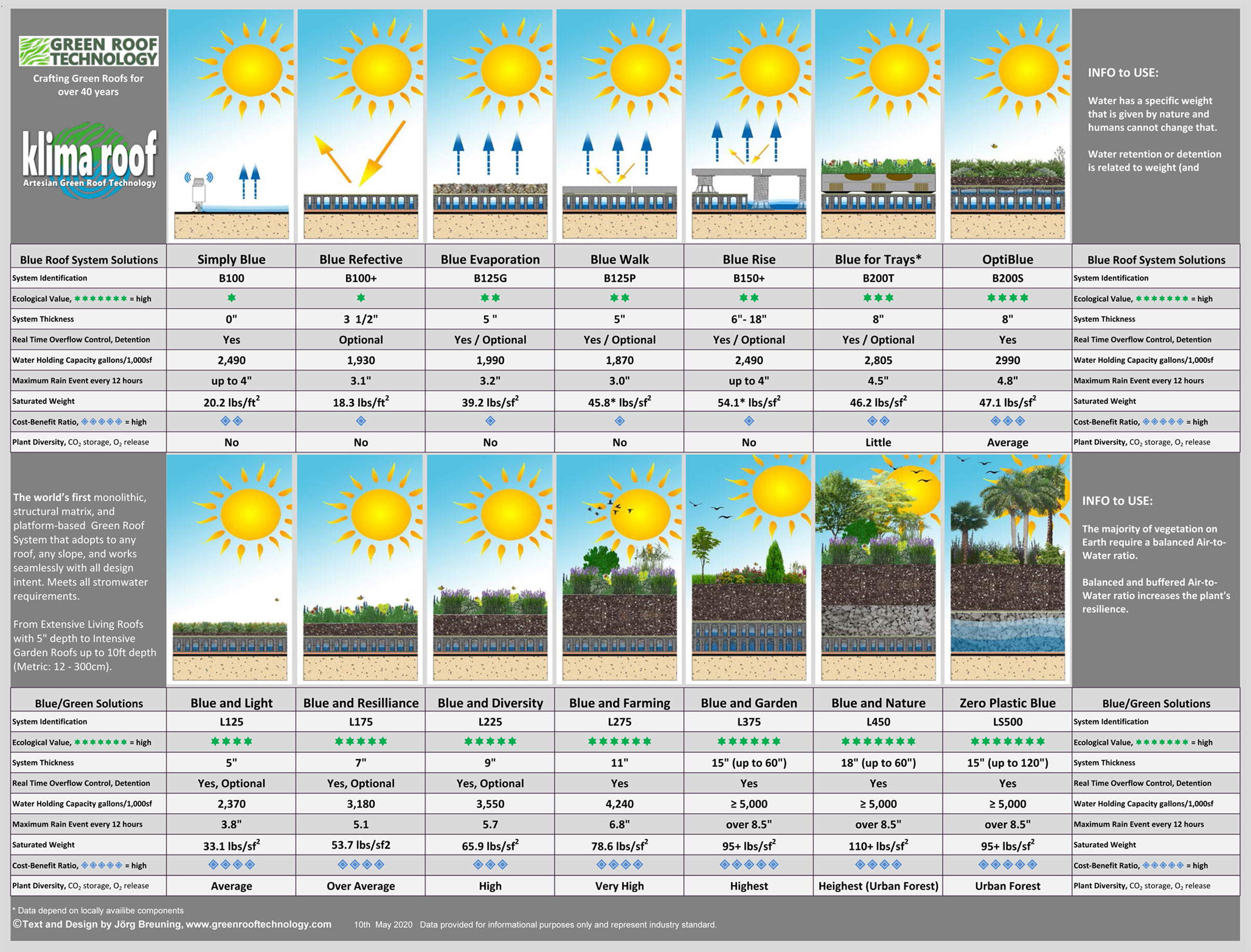Click the Green Roof Technology logo
The width and height of the screenshot is (1251, 952).
click(88, 51)
